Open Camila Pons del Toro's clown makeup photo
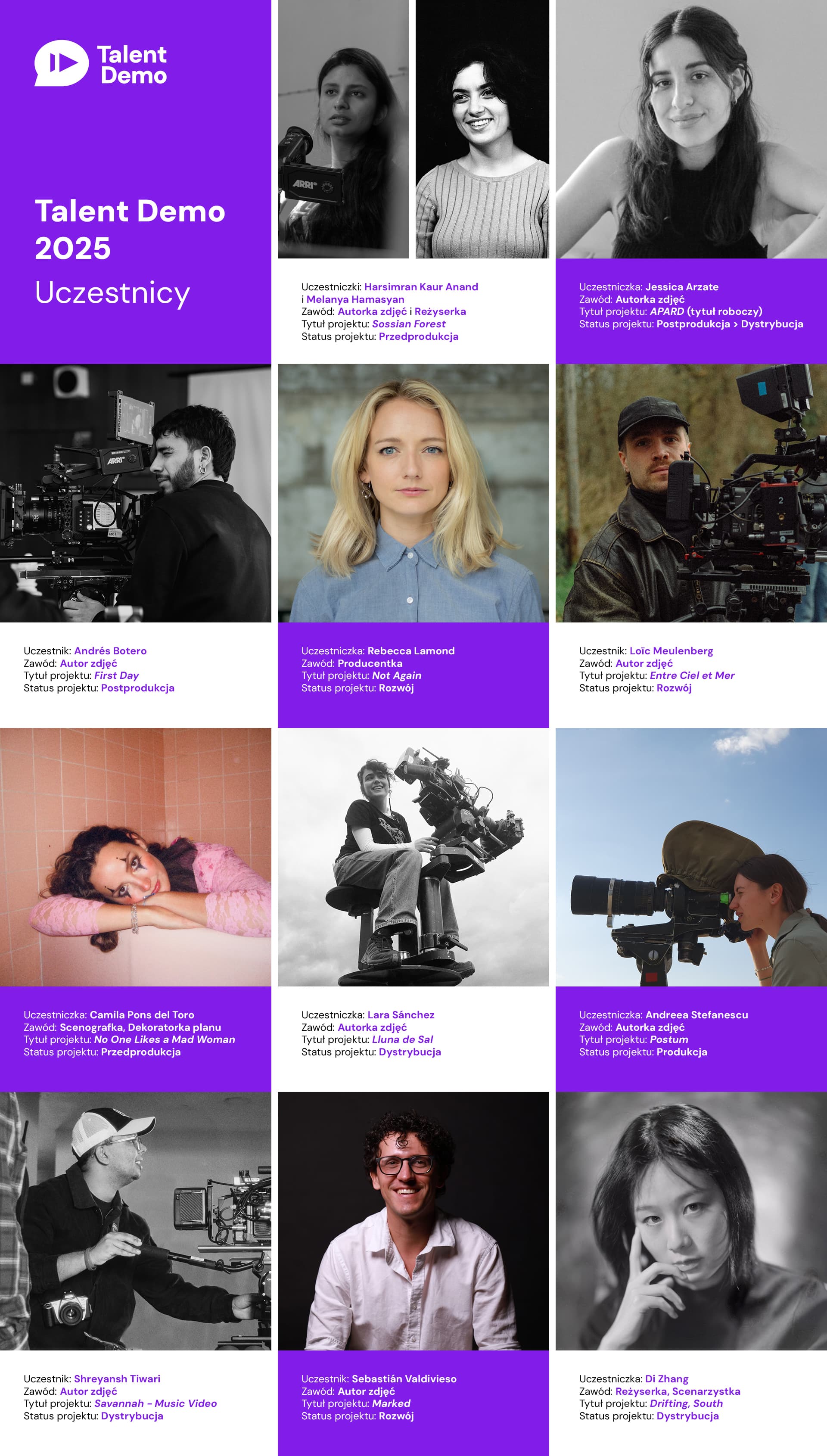 pyautogui.click(x=135, y=857)
